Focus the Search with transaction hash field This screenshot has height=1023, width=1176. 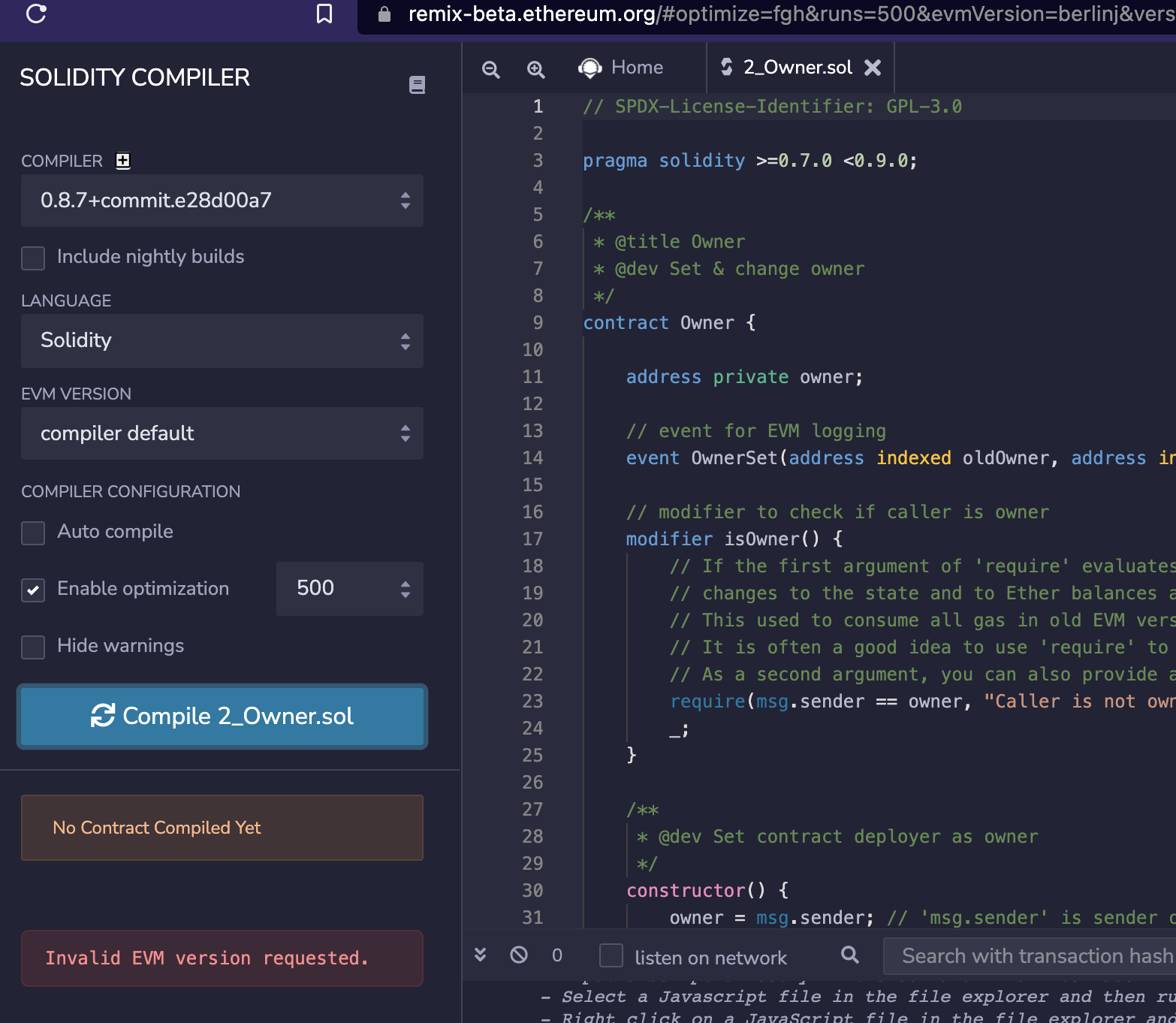[x=1030, y=955]
